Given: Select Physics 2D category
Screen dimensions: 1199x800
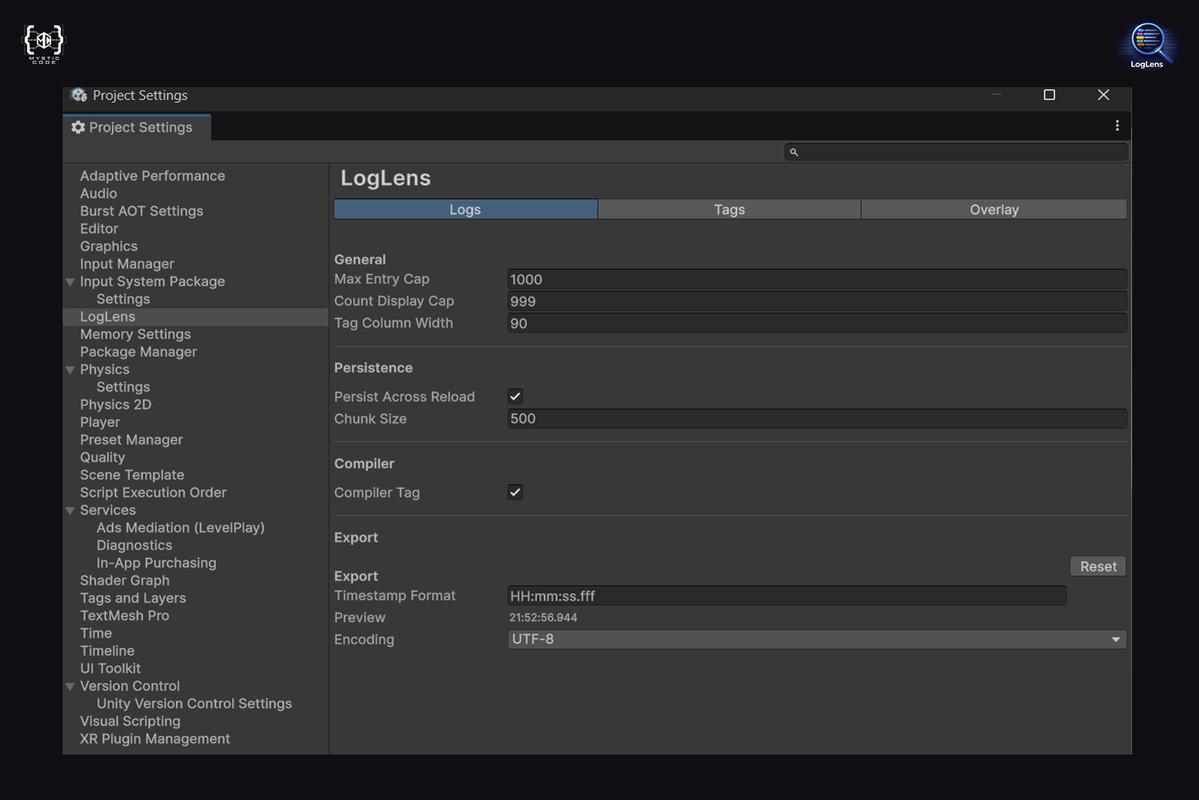Looking at the screenshot, I should (115, 405).
